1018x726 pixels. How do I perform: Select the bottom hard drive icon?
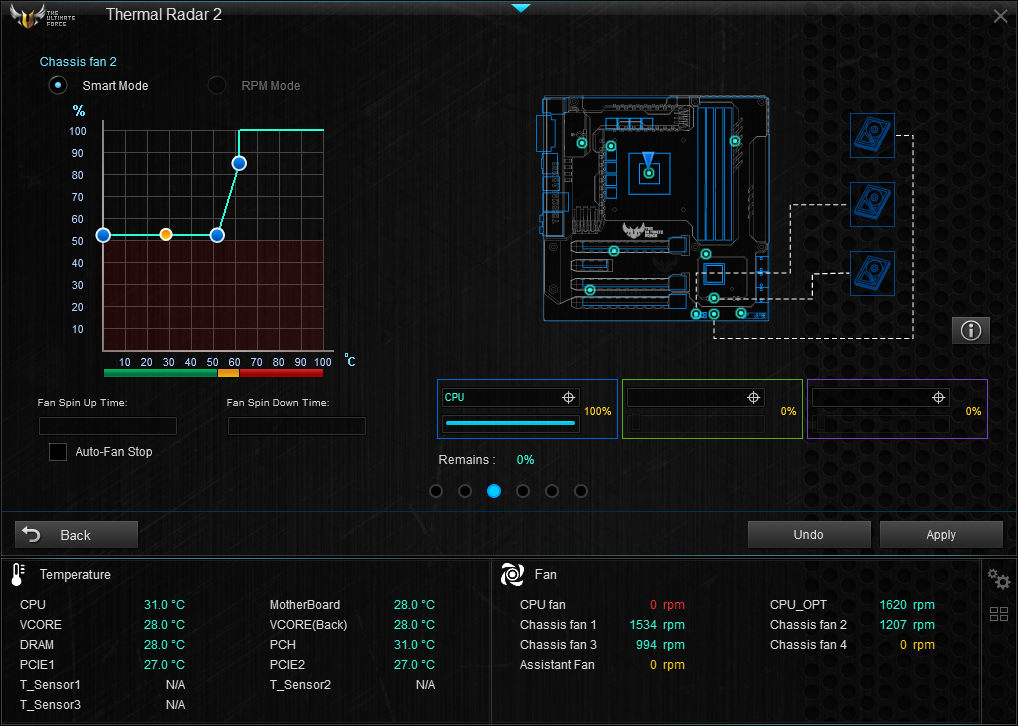point(872,273)
